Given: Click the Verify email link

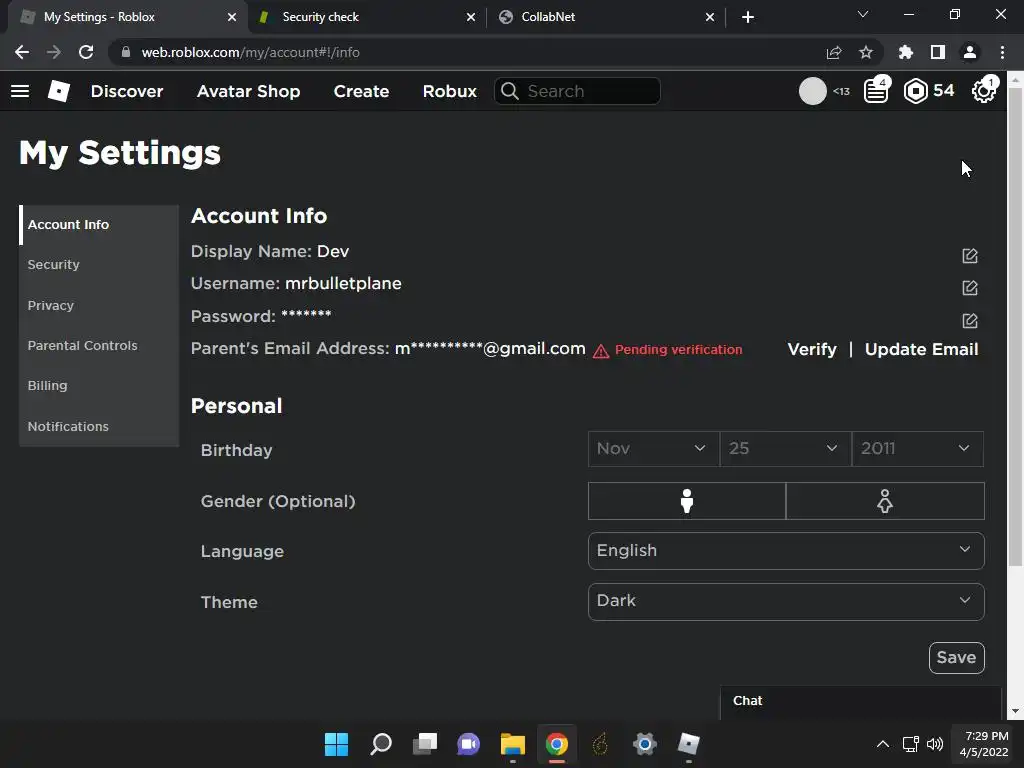Looking at the screenshot, I should (812, 349).
